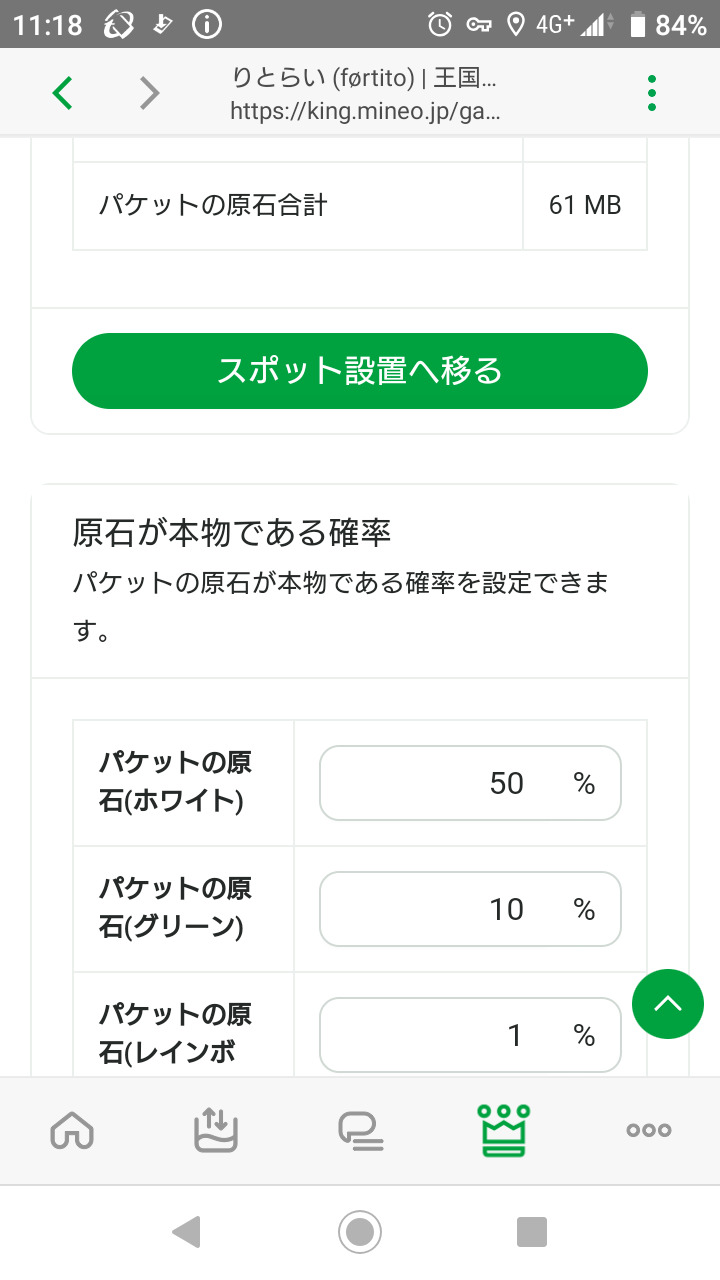Open the chat bubble community icon
This screenshot has height=1280, width=720.
360,1130
